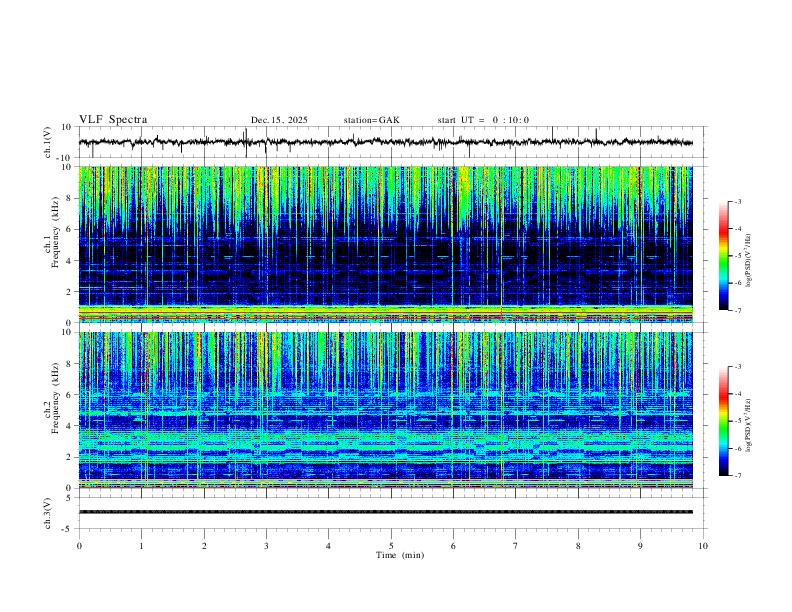Click the ch.1 spectrogram color scale bar
The height and width of the screenshot is (612, 792).
(724, 256)
